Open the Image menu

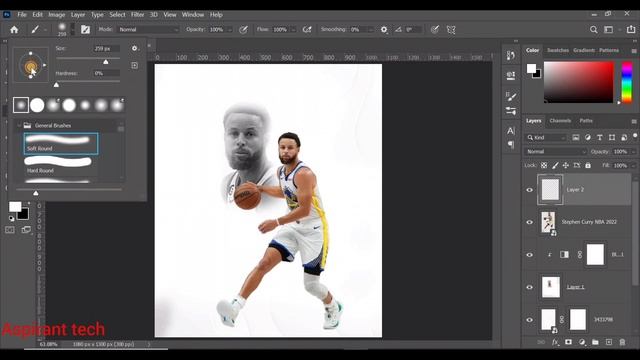[x=57, y=15]
